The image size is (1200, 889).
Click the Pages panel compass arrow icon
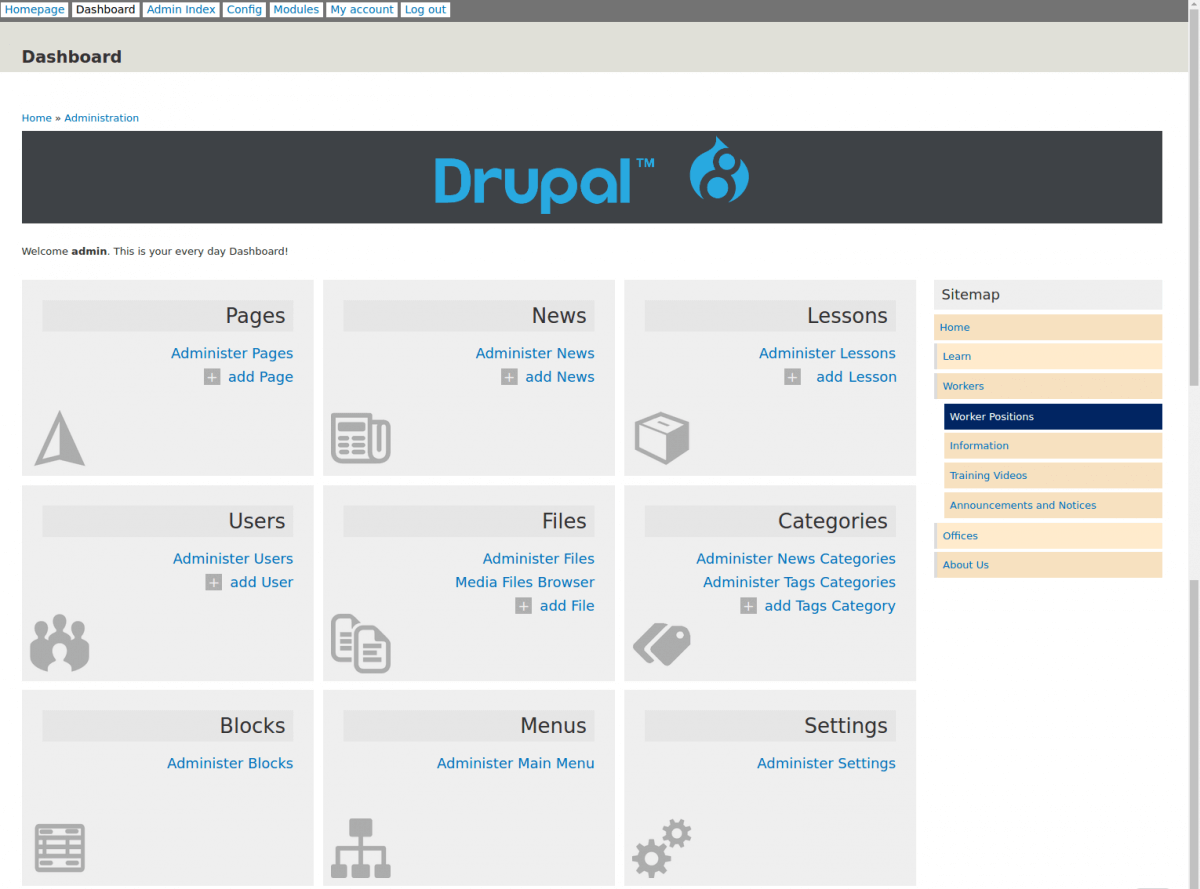60,438
